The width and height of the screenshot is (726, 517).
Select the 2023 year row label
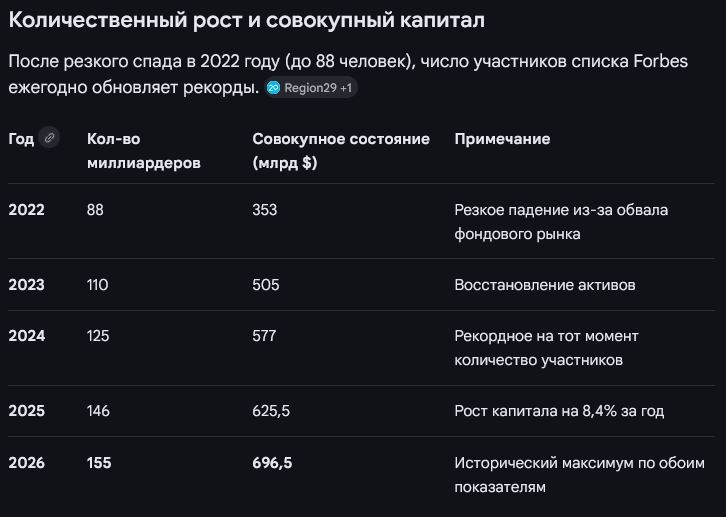tap(26, 285)
